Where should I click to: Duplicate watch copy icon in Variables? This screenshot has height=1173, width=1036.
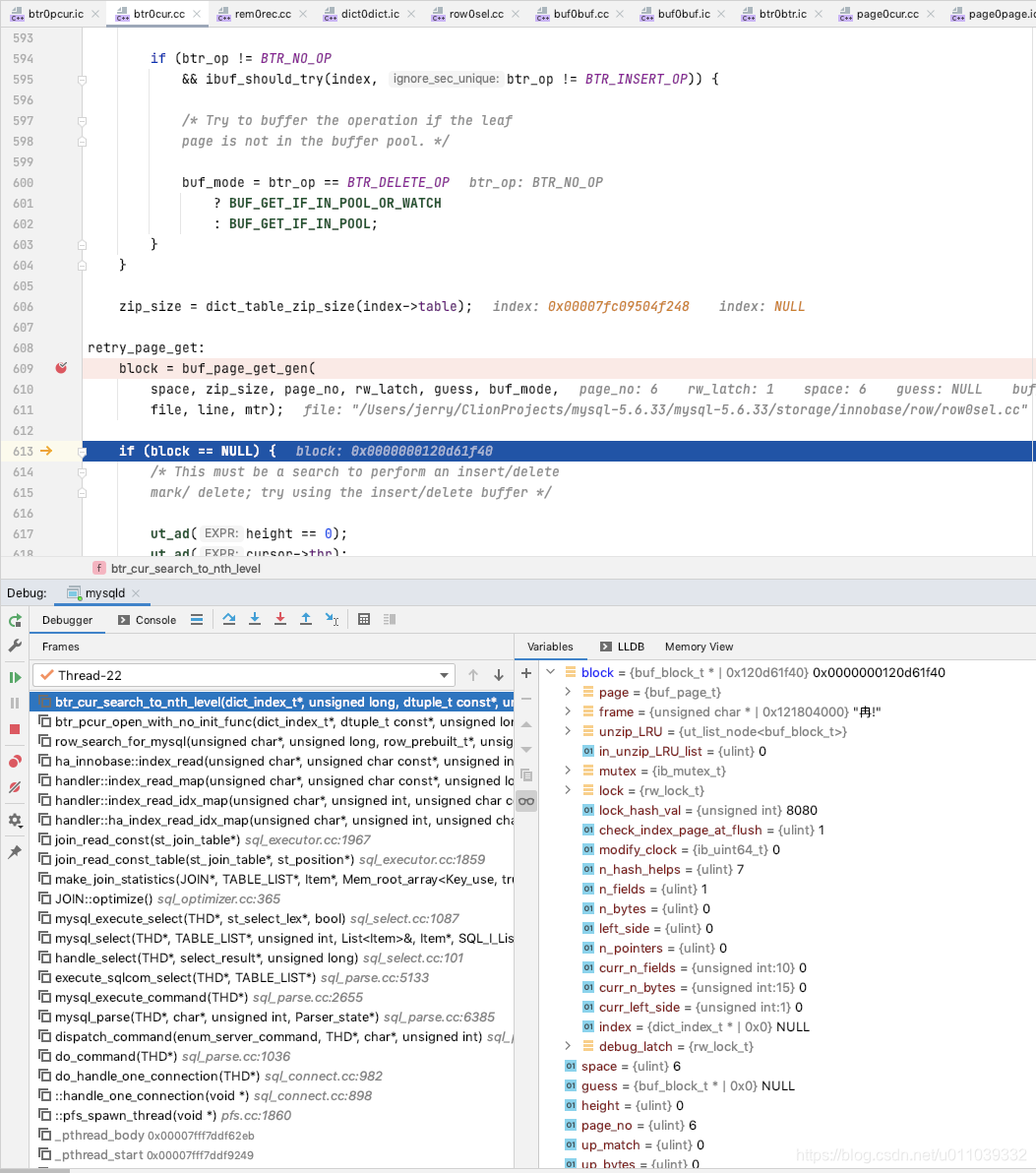click(526, 775)
